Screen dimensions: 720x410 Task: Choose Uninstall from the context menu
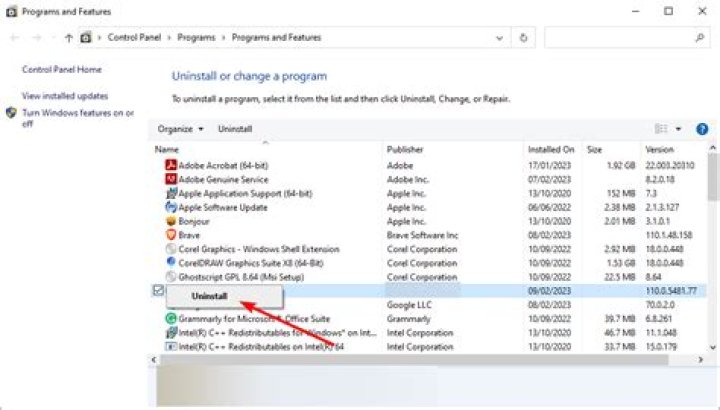pos(225,296)
